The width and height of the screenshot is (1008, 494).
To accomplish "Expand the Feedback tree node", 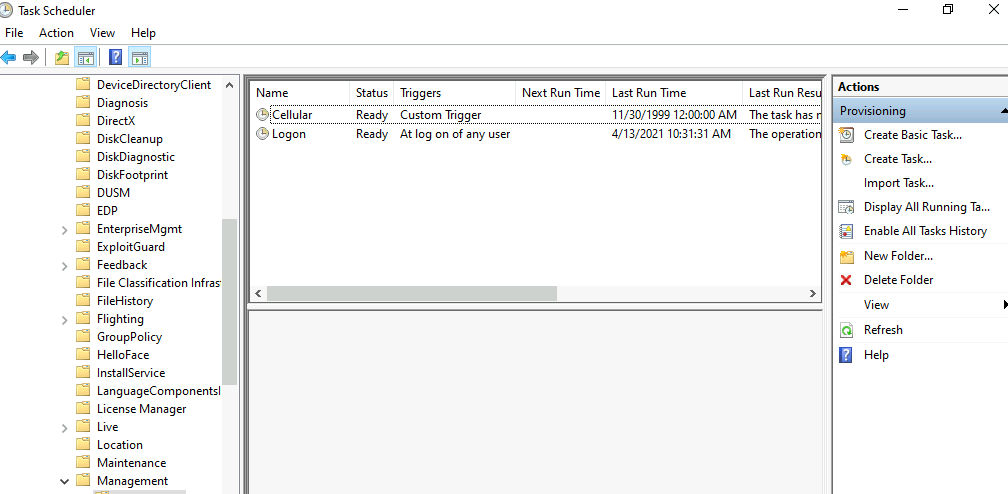I will [x=64, y=266].
